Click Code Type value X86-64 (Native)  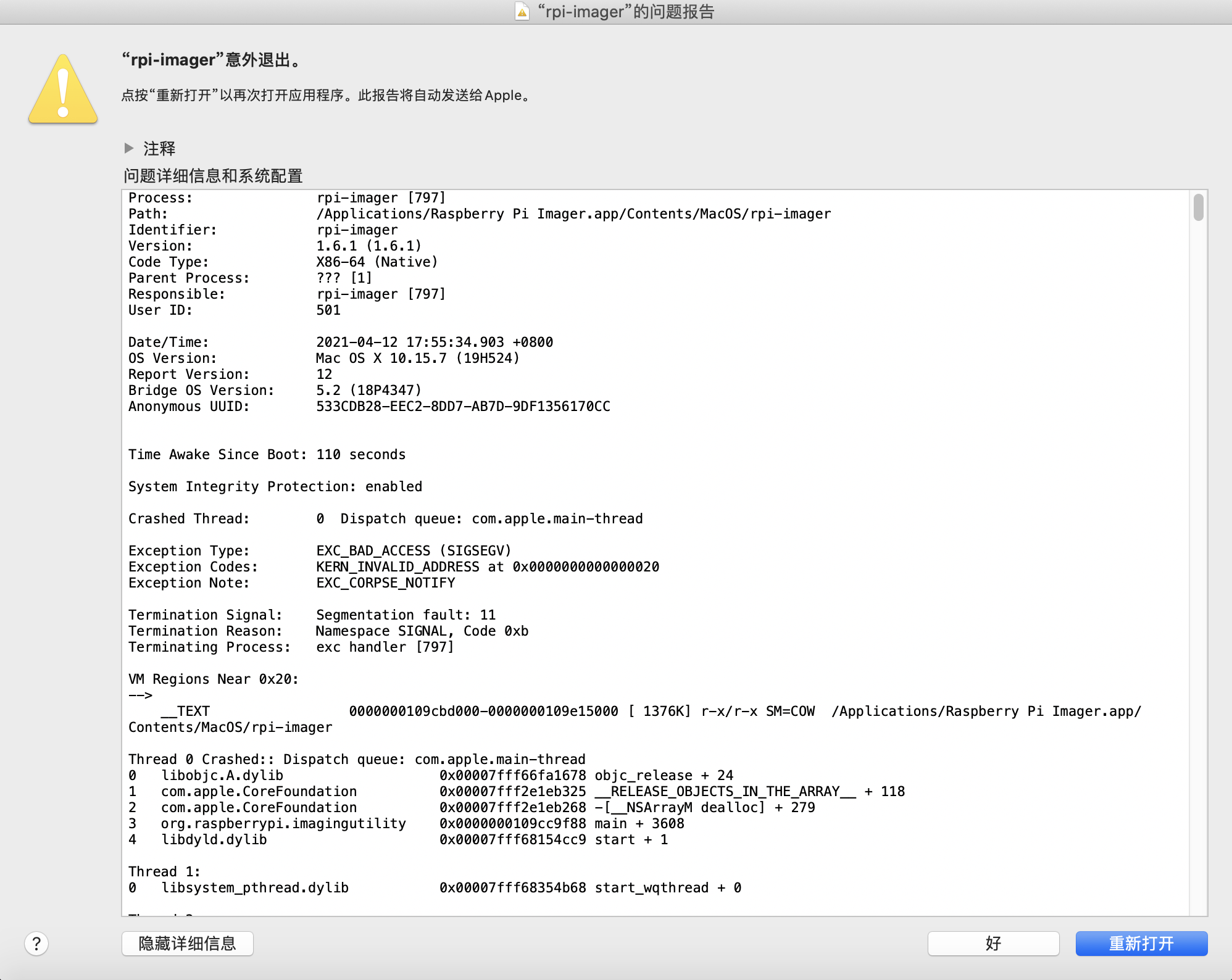click(x=377, y=262)
